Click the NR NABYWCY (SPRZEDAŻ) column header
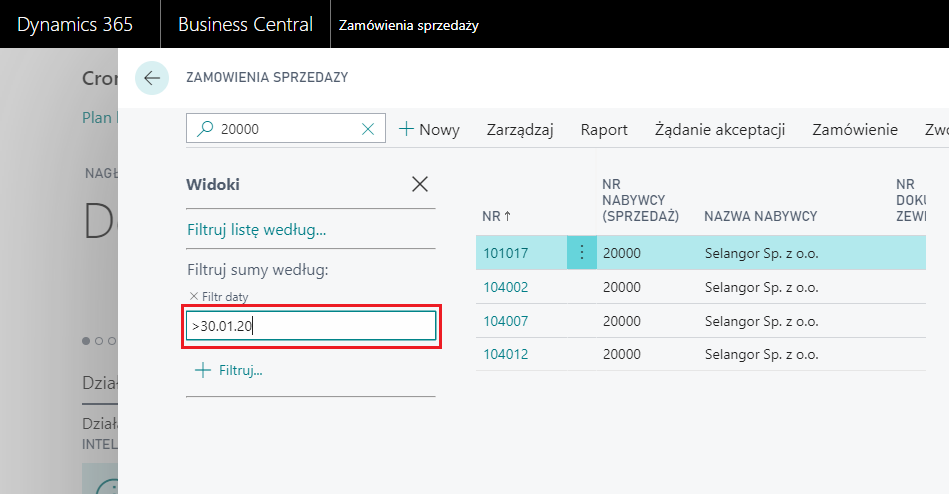 pos(640,200)
